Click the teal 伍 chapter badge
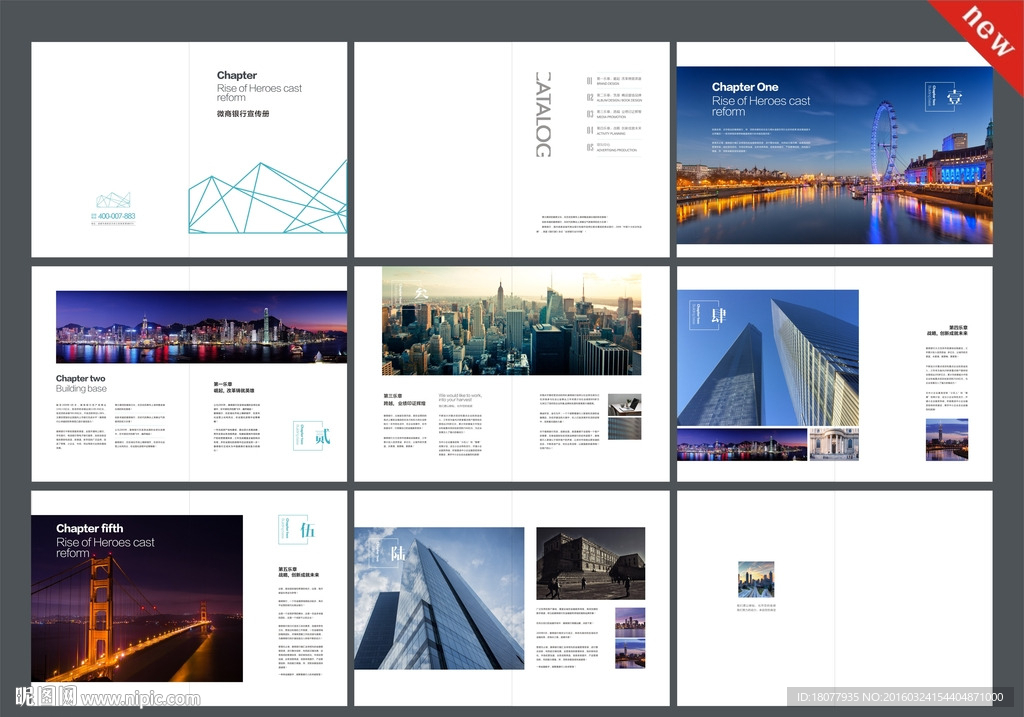Screen dimensions: 1024x717 [298, 530]
